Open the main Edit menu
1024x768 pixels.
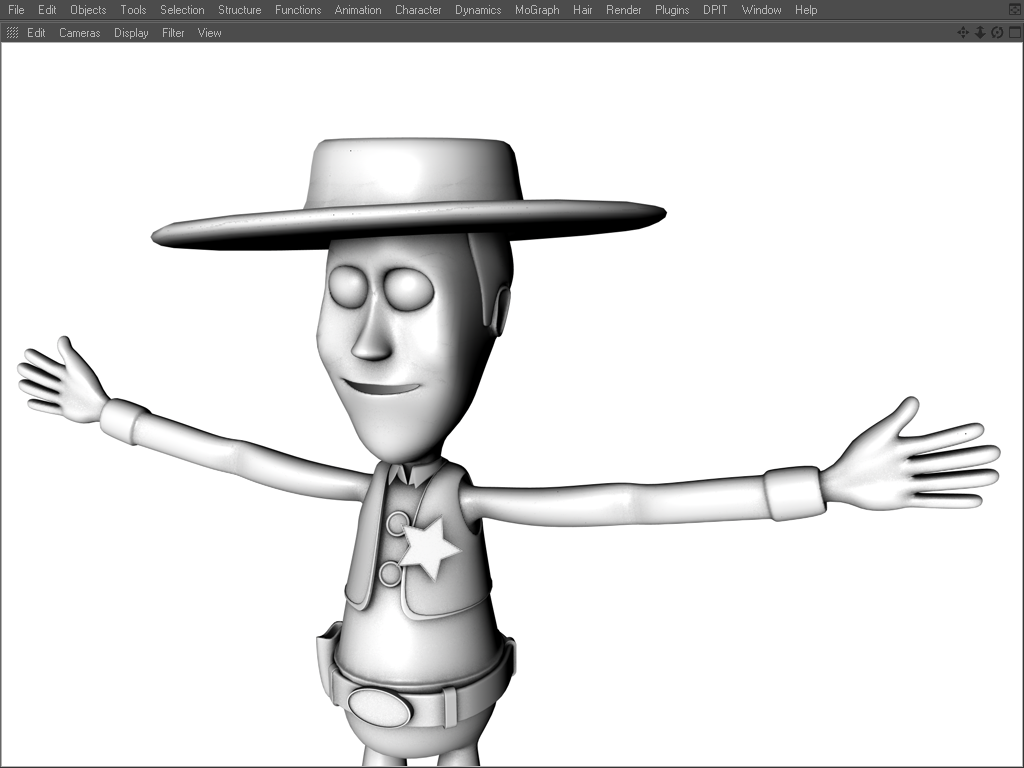[x=47, y=10]
